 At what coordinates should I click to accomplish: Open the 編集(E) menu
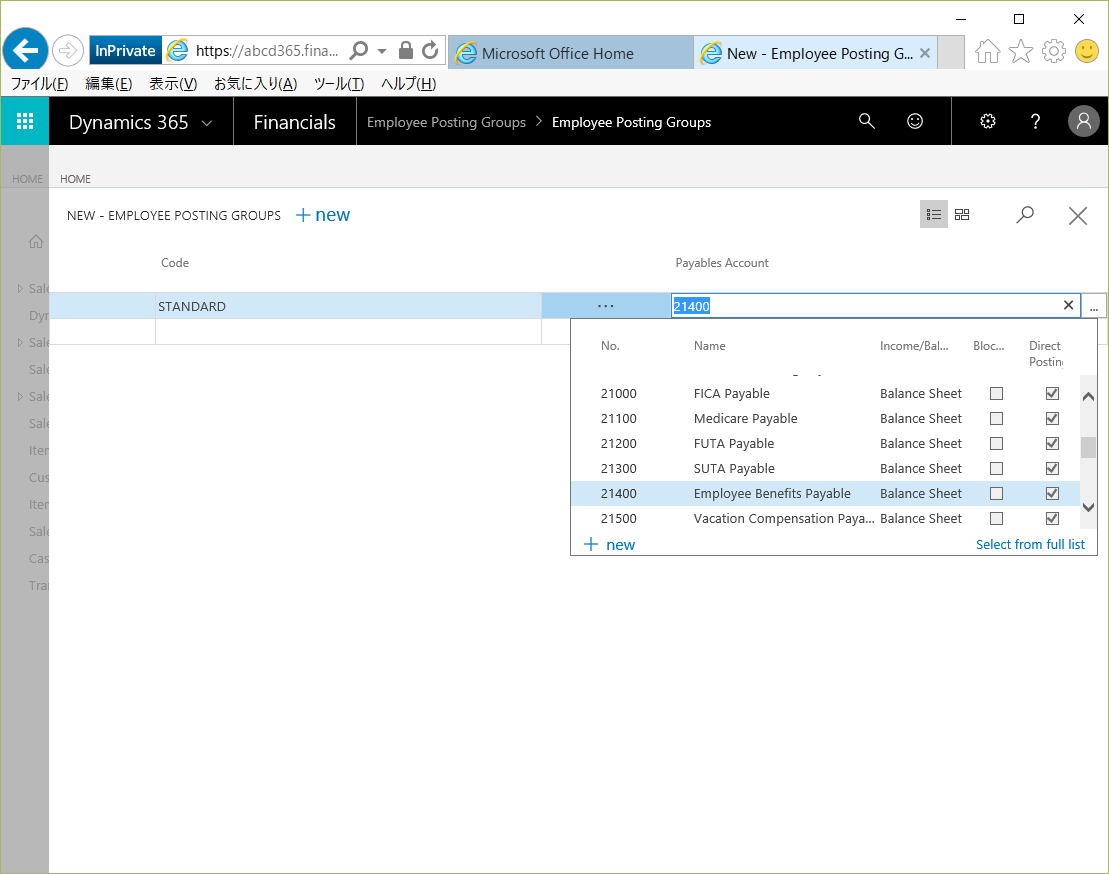tap(108, 84)
